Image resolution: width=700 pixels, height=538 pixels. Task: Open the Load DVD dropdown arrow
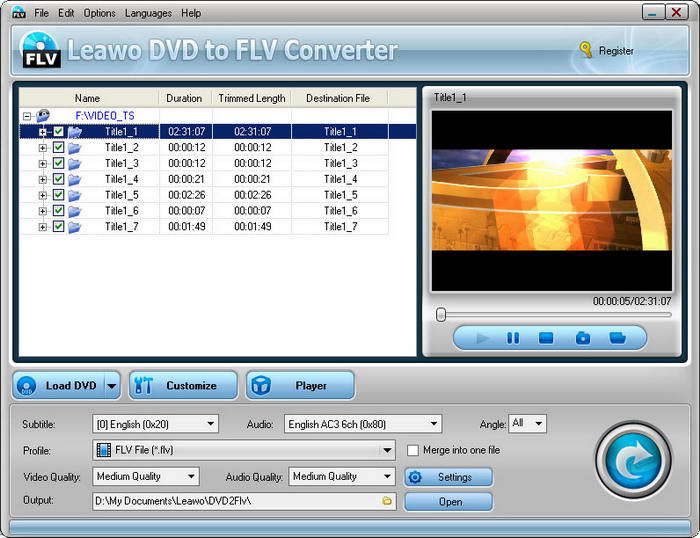point(112,386)
